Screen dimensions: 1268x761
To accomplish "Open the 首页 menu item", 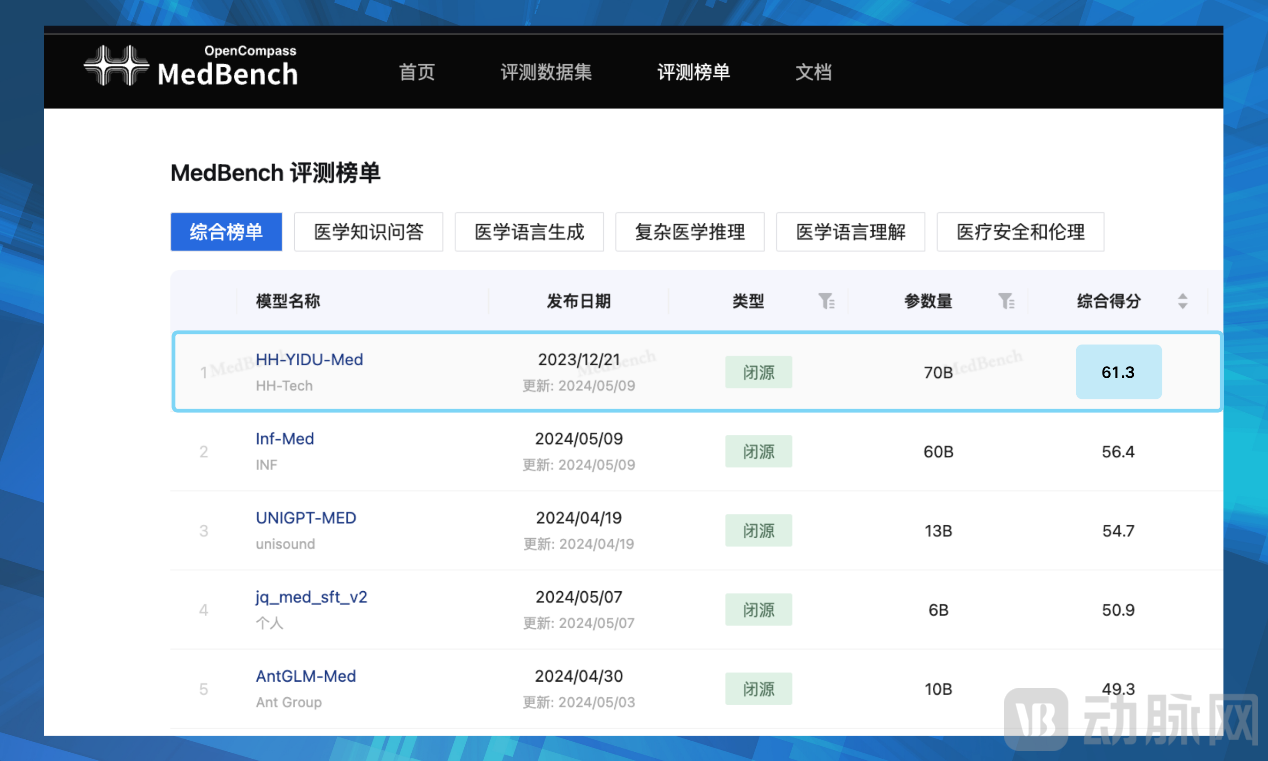I will pos(417,71).
